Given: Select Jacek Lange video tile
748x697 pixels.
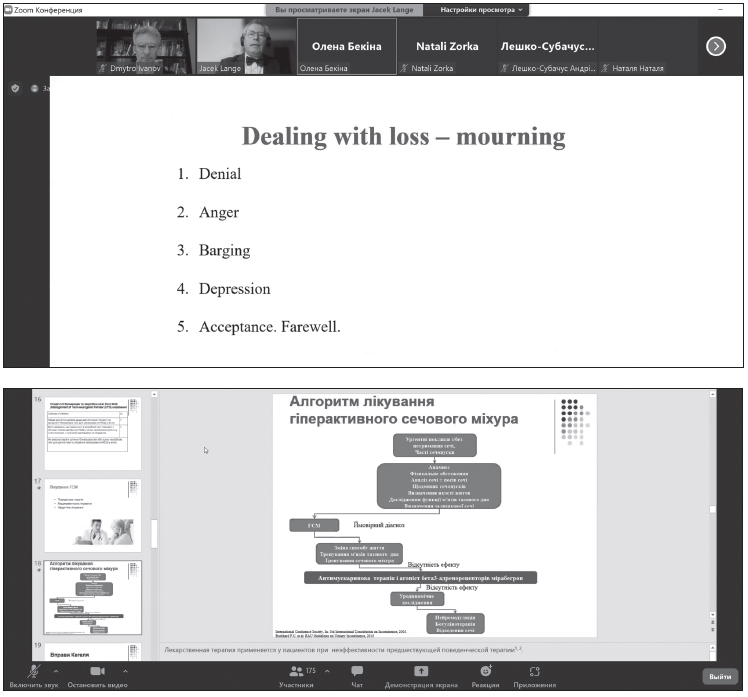Looking at the screenshot, I should click(x=245, y=46).
